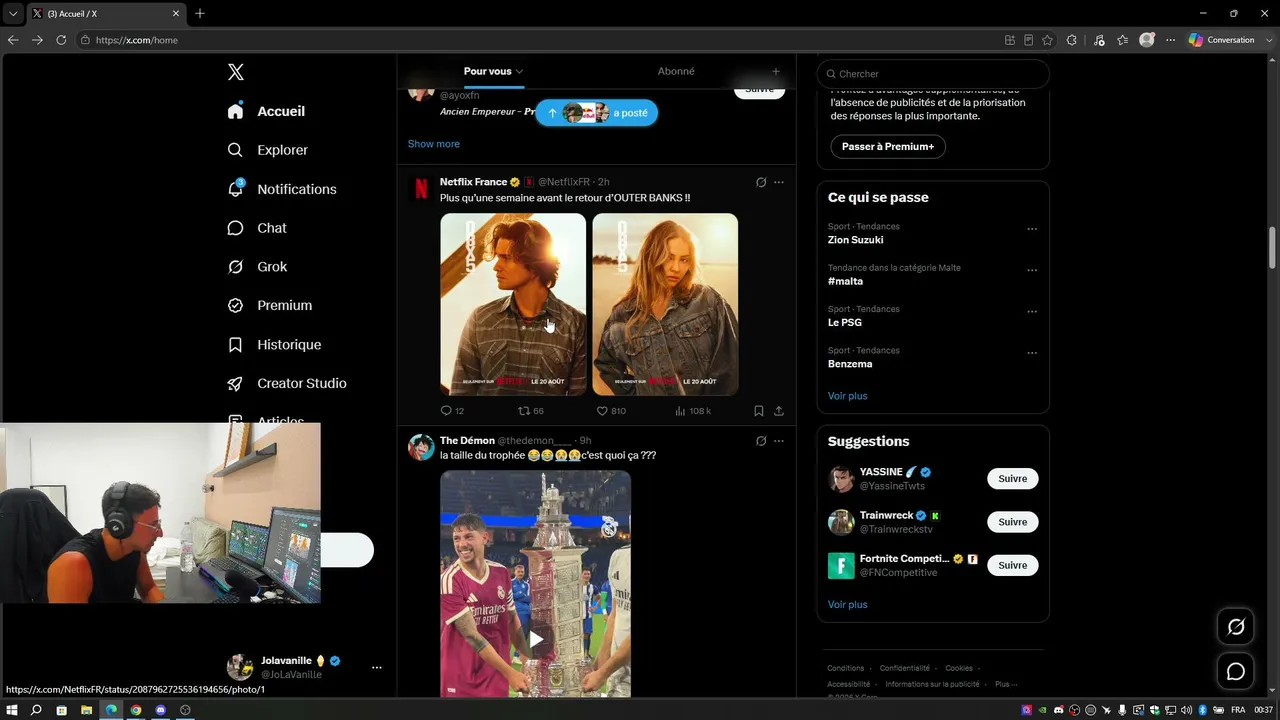Image resolution: width=1280 pixels, height=720 pixels.
Task: Open the Outer Banks male poster photo
Action: [x=513, y=304]
